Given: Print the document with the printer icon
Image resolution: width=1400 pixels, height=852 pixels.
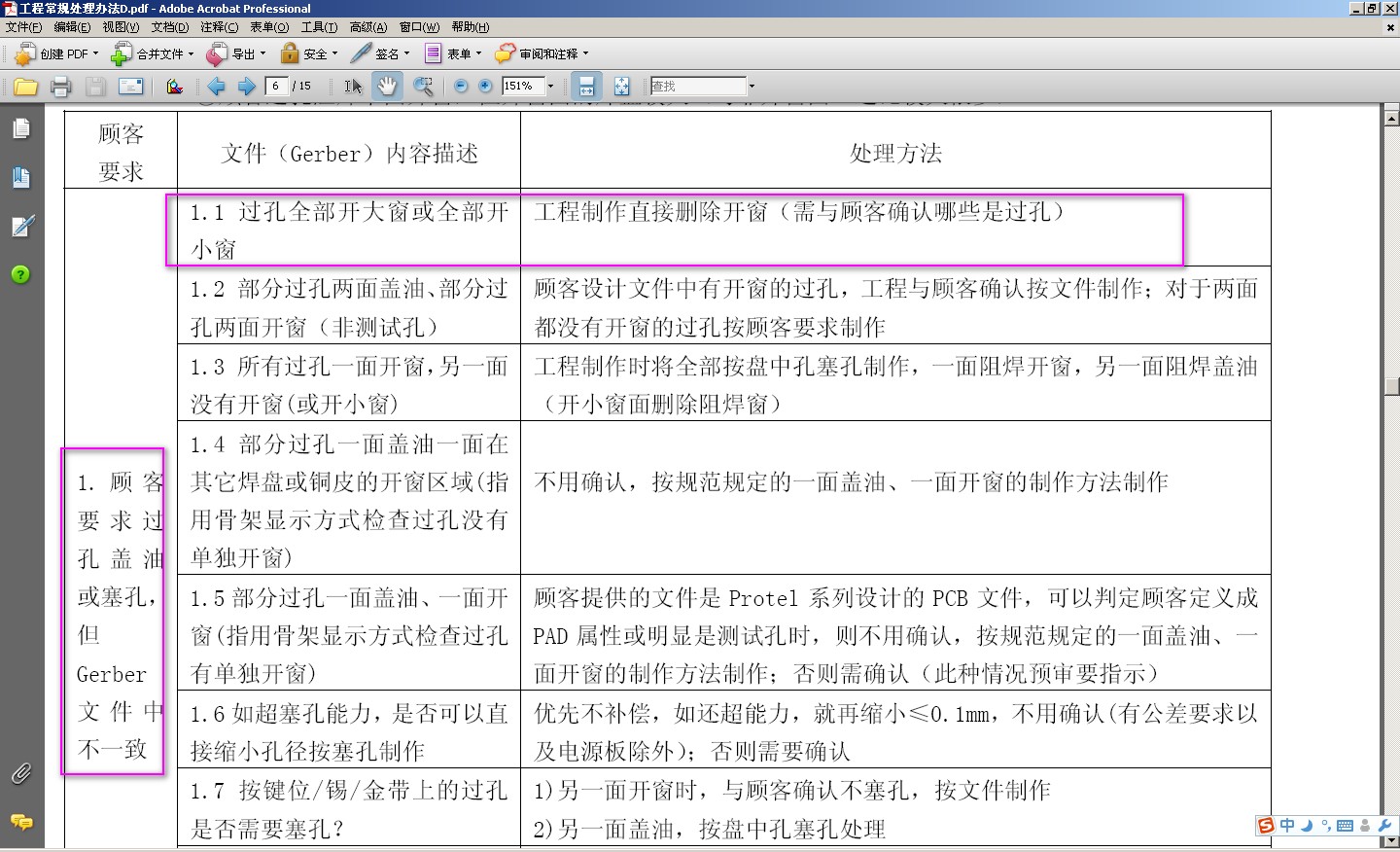Looking at the screenshot, I should tap(60, 87).
